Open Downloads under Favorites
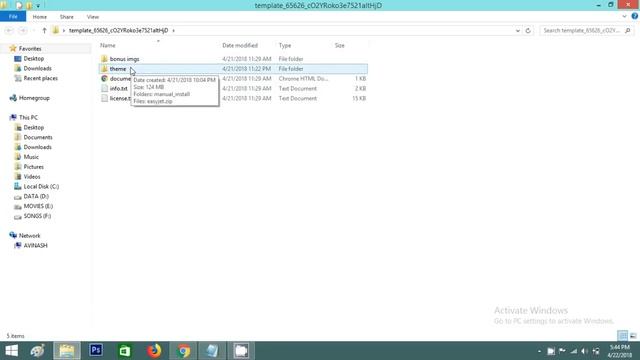 click(37, 69)
